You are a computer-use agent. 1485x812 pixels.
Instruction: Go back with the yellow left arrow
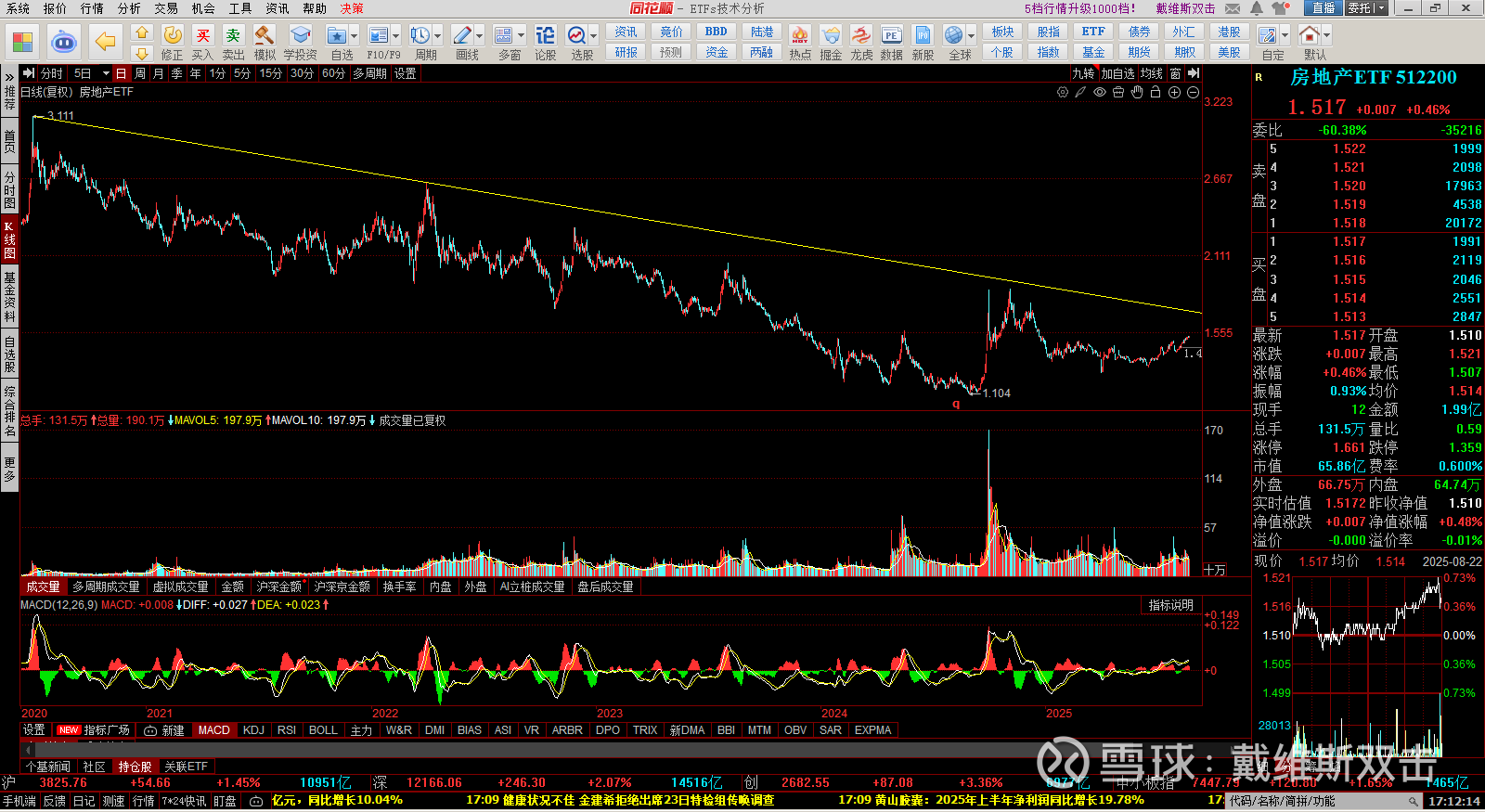click(x=105, y=42)
